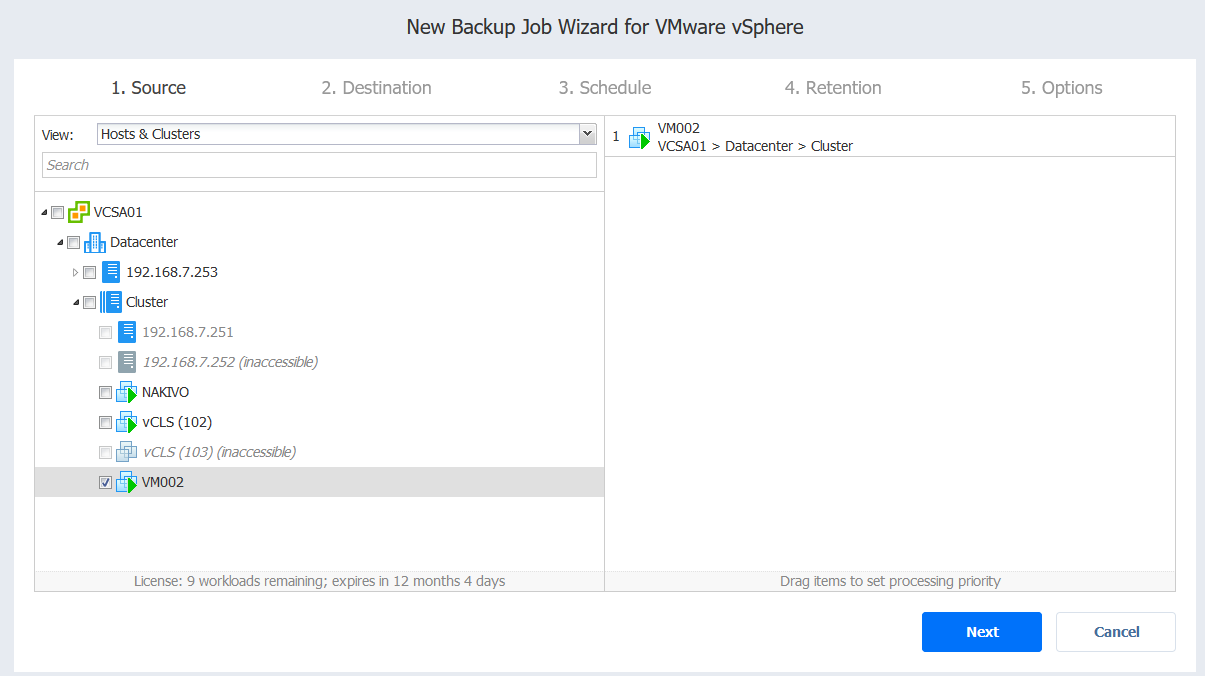
Task: Click the "VCSA01 > Datacenter > Cluster" path text
Action: pyautogui.click(x=755, y=146)
